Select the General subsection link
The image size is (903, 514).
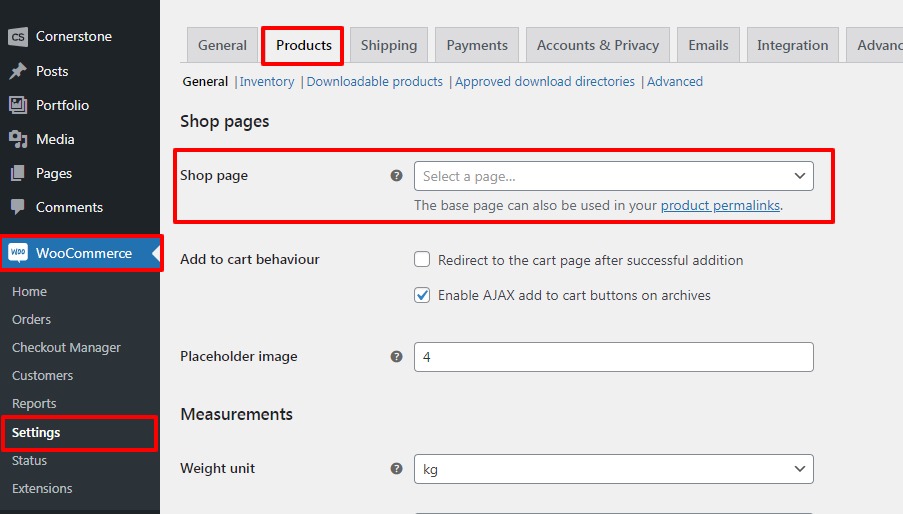(205, 82)
